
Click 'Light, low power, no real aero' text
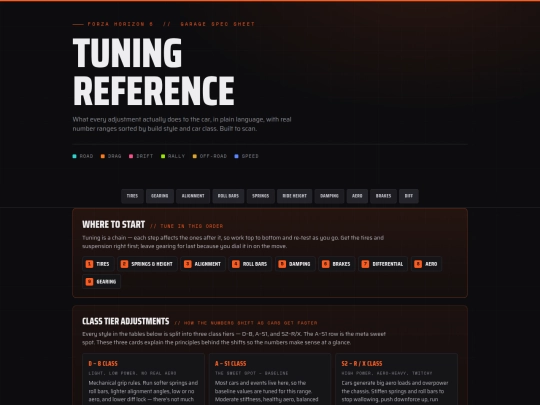point(133,373)
